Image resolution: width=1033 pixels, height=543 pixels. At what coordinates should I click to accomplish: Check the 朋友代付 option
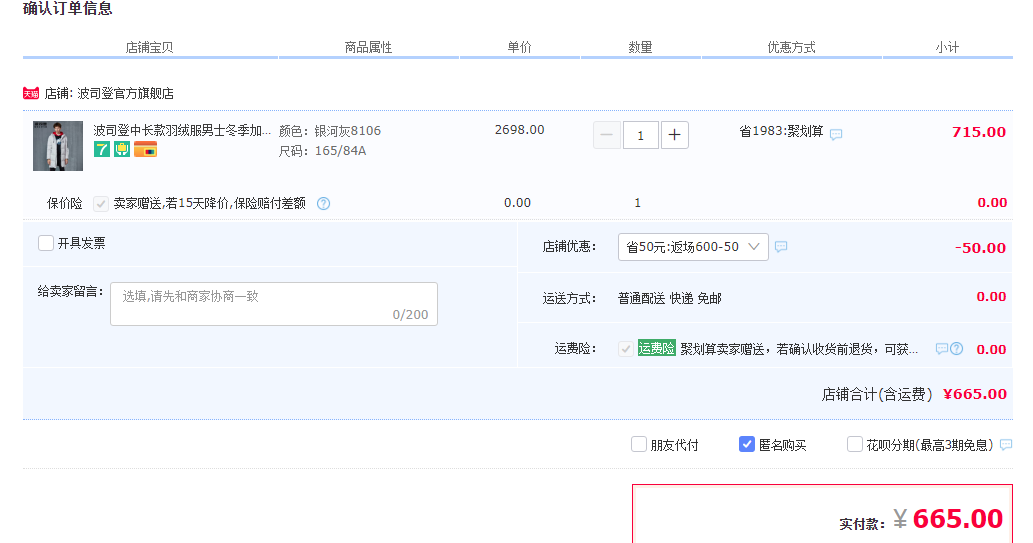[x=639, y=444]
